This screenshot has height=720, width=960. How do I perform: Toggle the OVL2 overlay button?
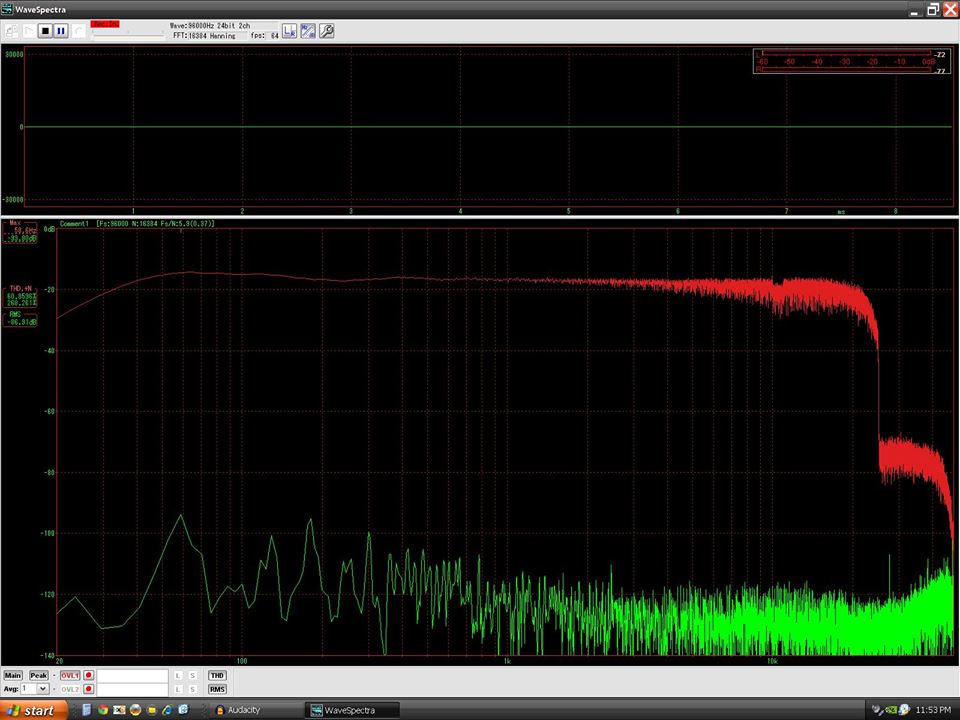point(70,689)
